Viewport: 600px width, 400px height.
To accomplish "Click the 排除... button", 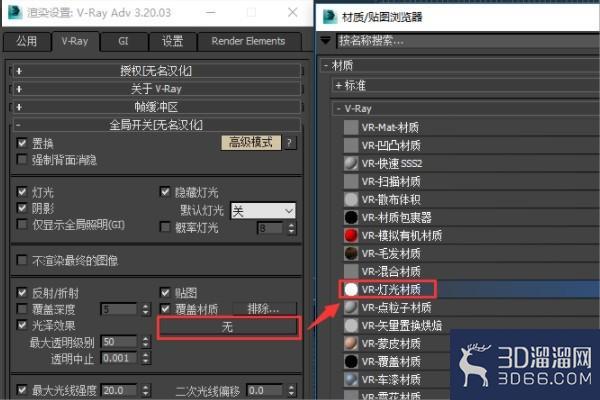I will [x=263, y=309].
